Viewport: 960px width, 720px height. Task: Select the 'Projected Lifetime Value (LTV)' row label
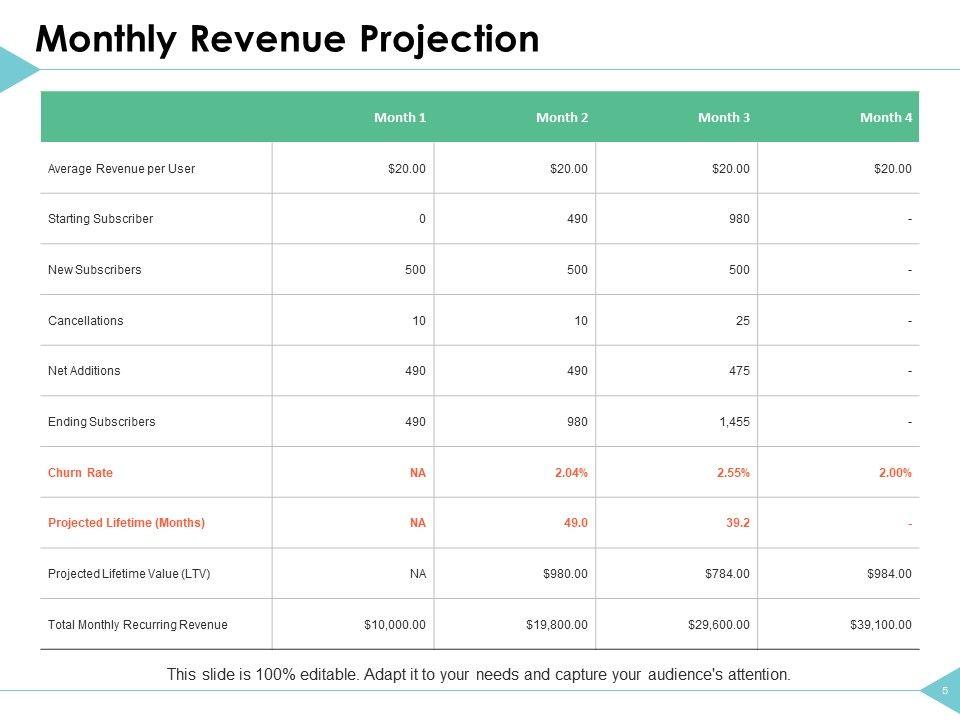click(129, 574)
